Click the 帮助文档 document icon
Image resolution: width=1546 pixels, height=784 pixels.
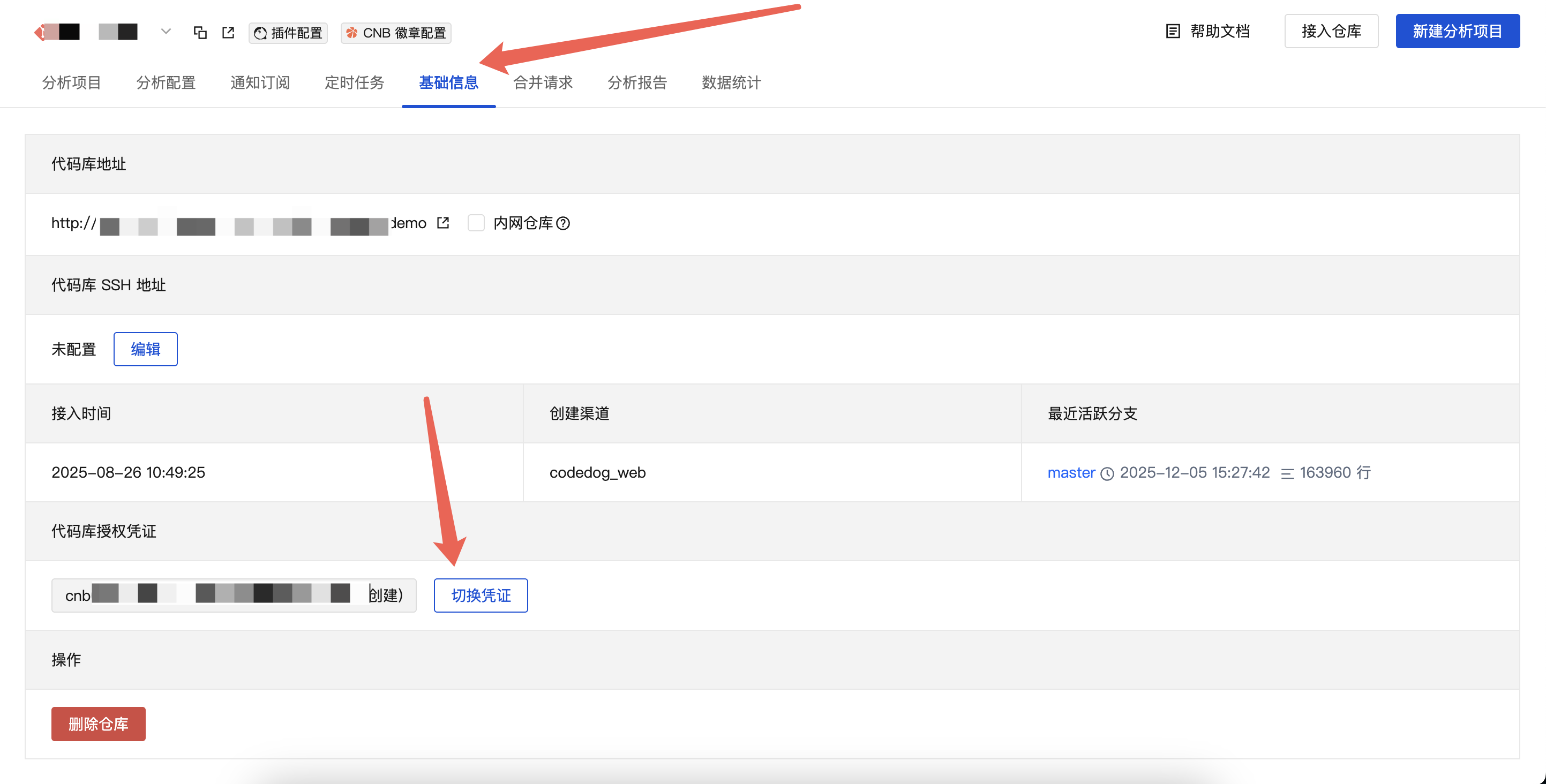point(1172,31)
